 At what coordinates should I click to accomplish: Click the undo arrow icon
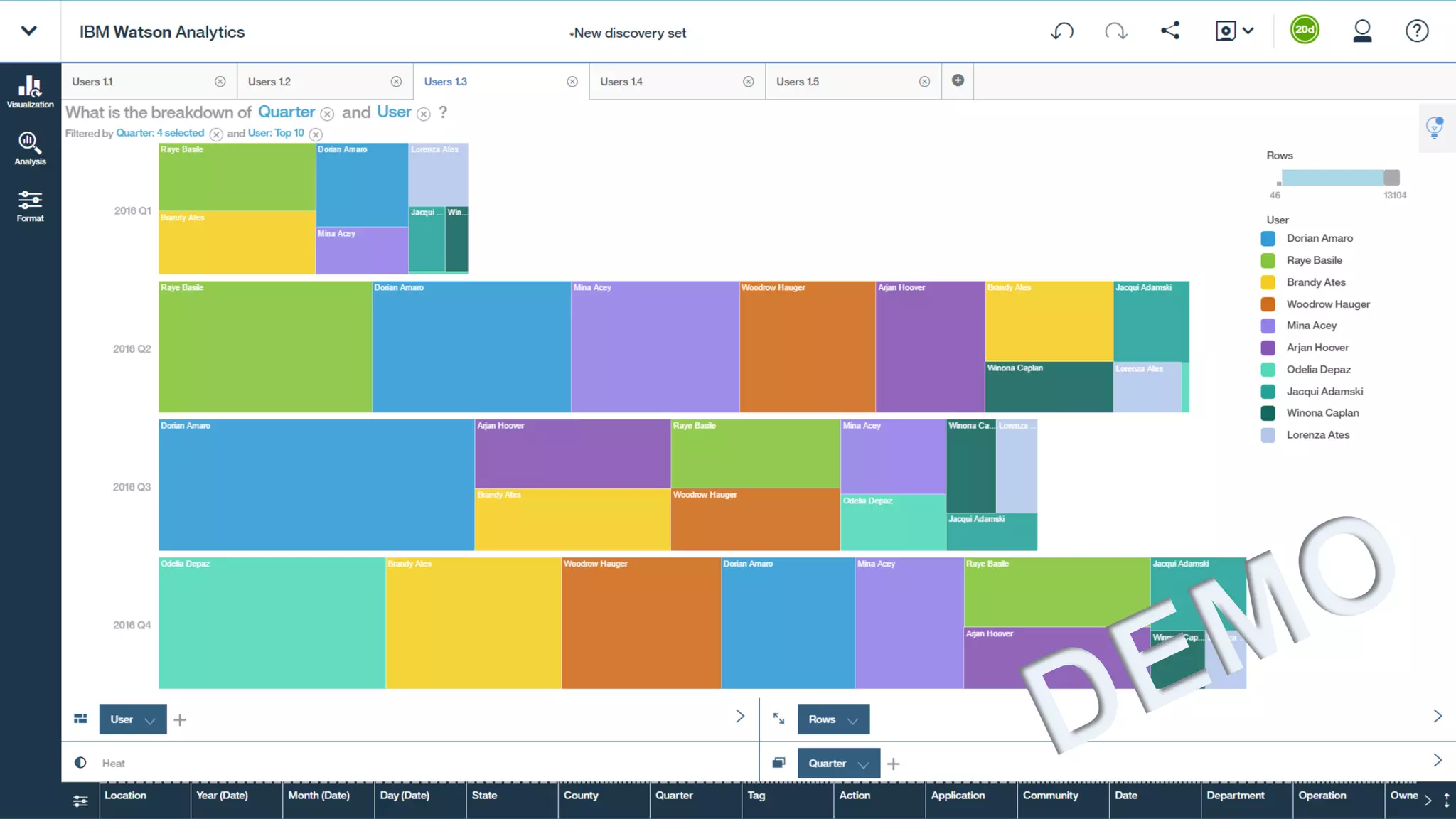click(1062, 31)
